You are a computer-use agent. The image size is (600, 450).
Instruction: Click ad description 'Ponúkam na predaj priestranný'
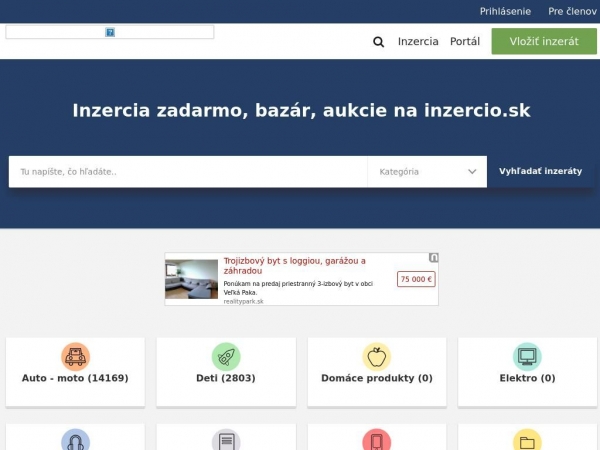(298, 288)
